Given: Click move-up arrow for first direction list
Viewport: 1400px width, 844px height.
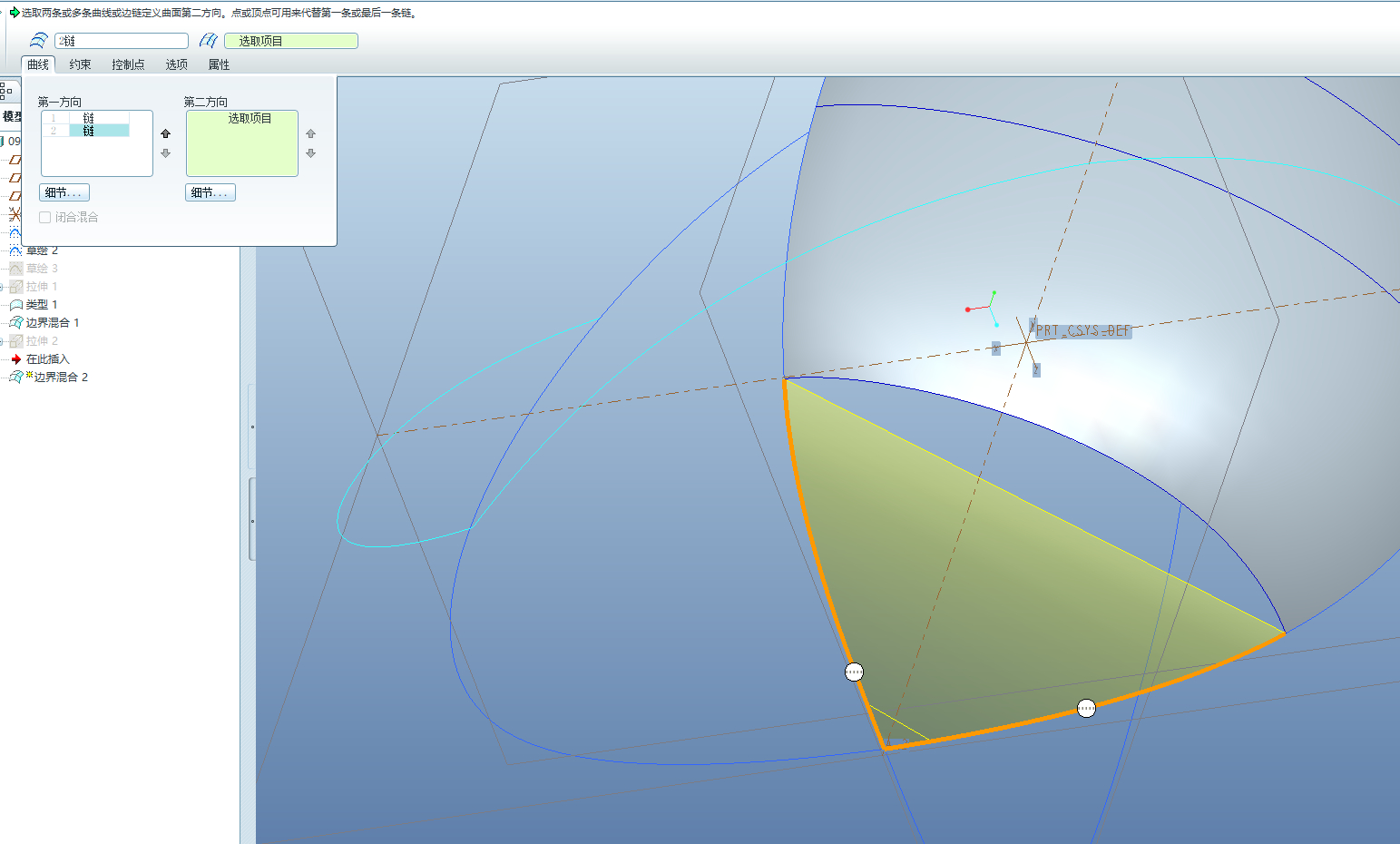Looking at the screenshot, I should (x=165, y=133).
